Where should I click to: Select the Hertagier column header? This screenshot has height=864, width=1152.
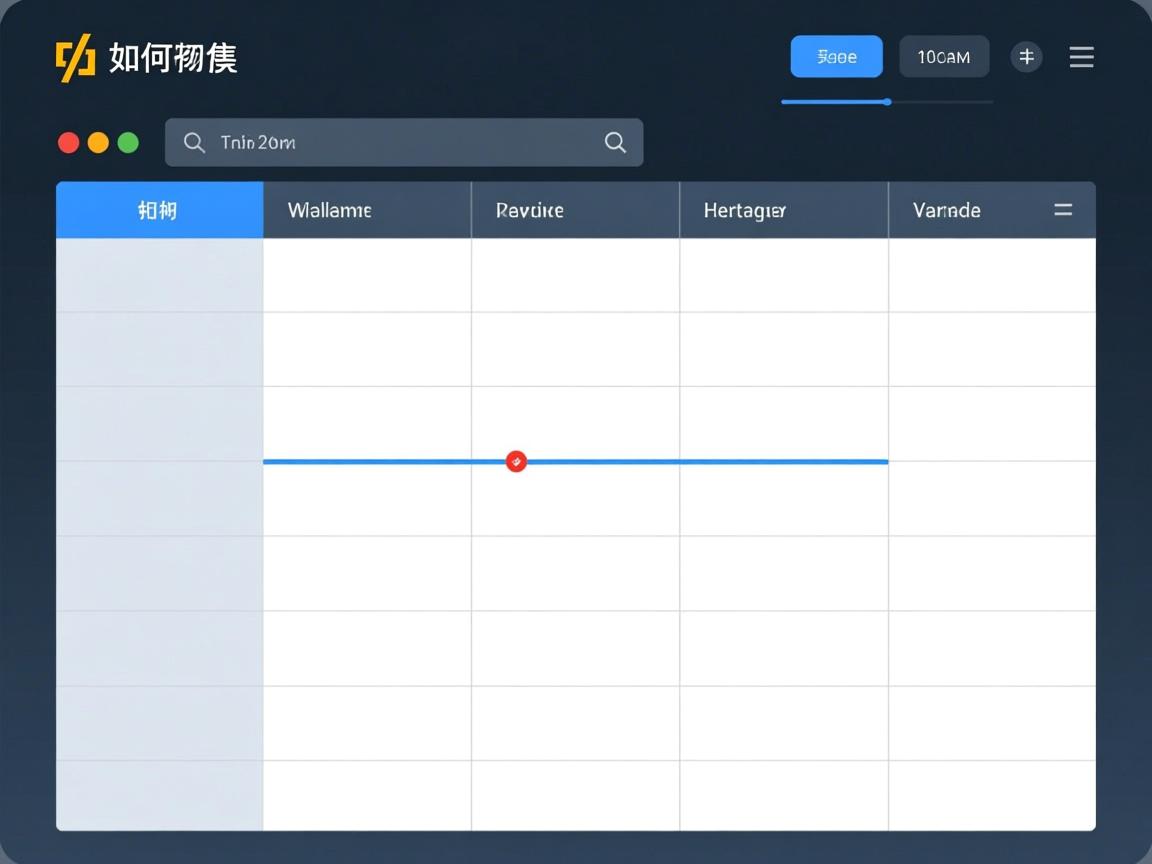[x=745, y=210]
